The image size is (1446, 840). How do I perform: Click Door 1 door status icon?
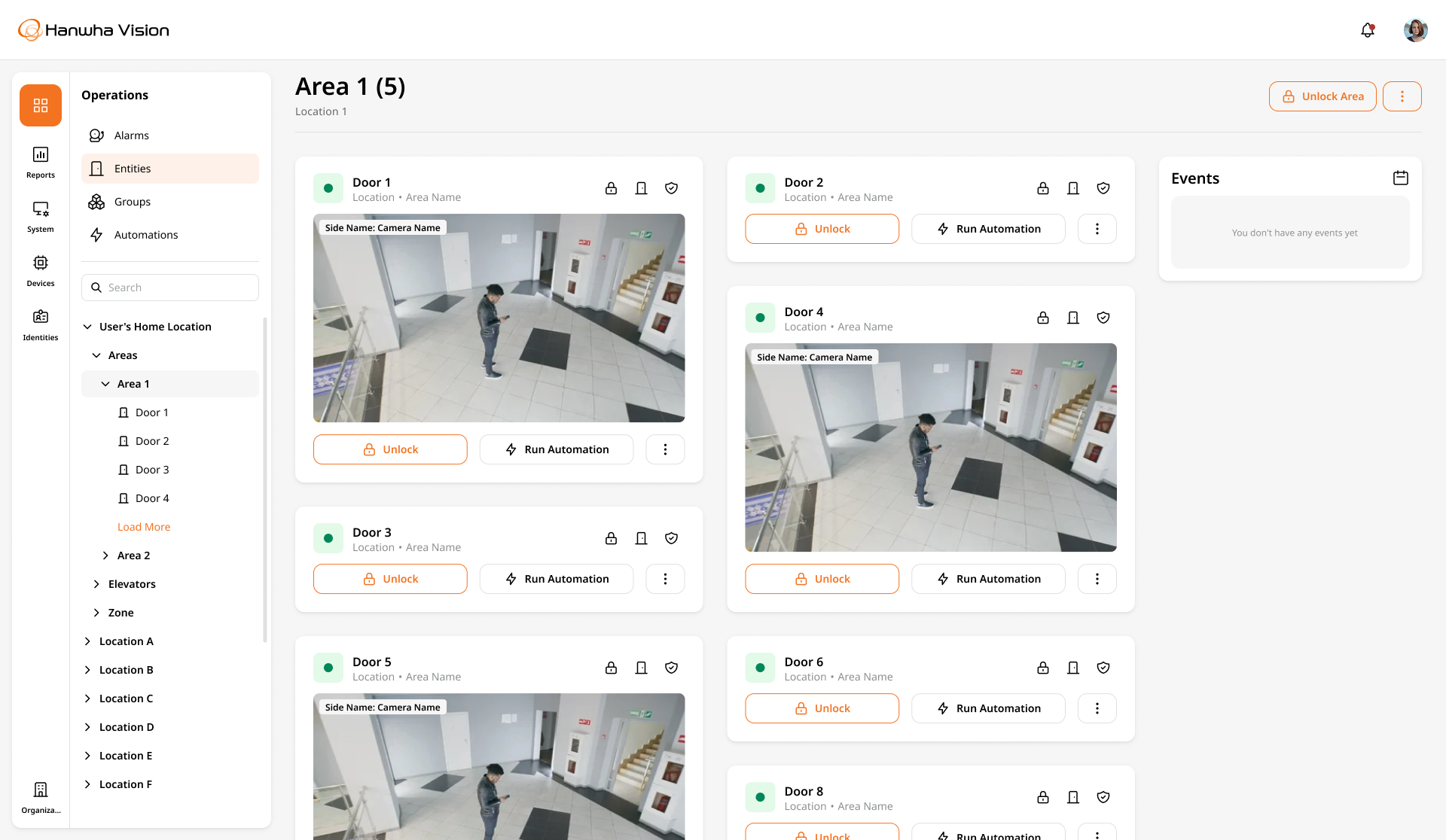pos(642,188)
